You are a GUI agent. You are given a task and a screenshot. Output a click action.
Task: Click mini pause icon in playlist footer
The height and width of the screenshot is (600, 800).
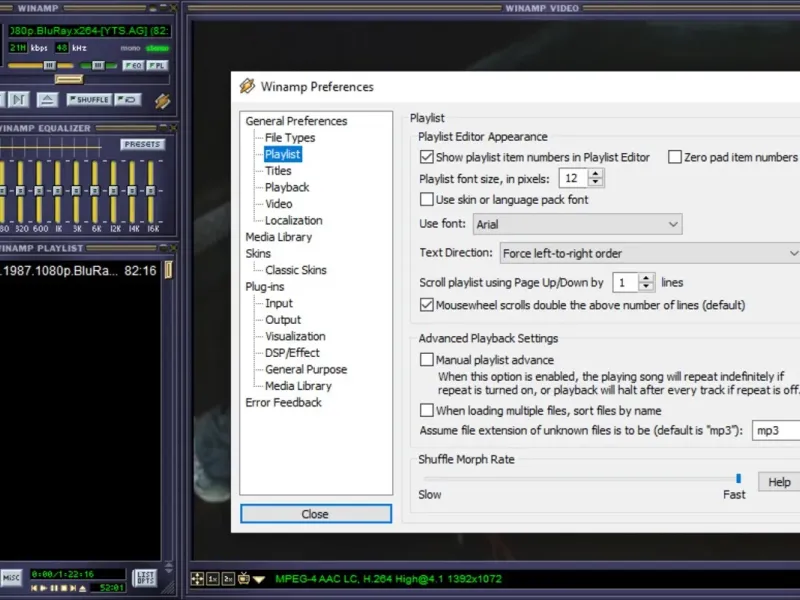(x=54, y=588)
